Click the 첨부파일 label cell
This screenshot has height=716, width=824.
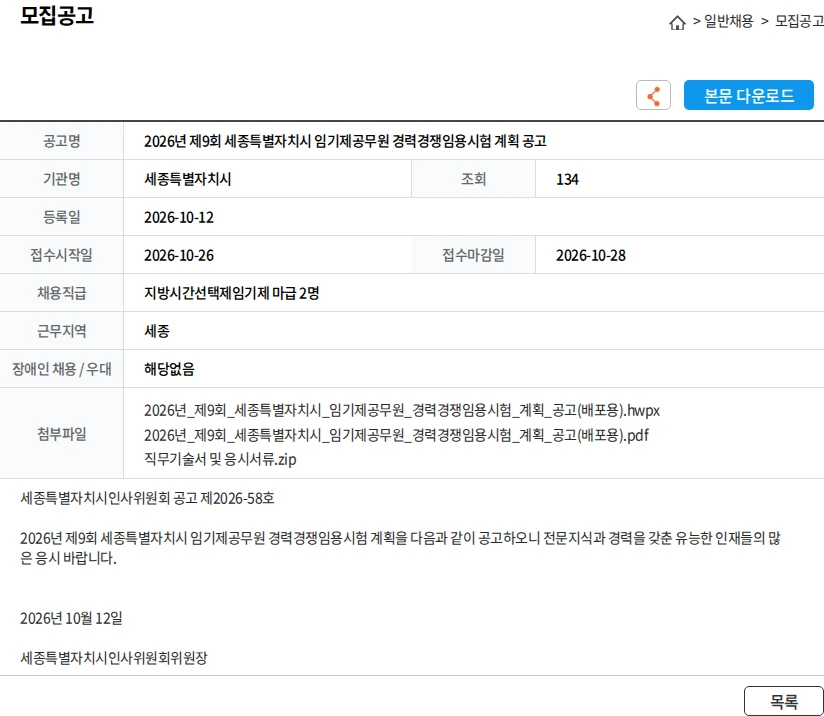pyautogui.click(x=61, y=434)
